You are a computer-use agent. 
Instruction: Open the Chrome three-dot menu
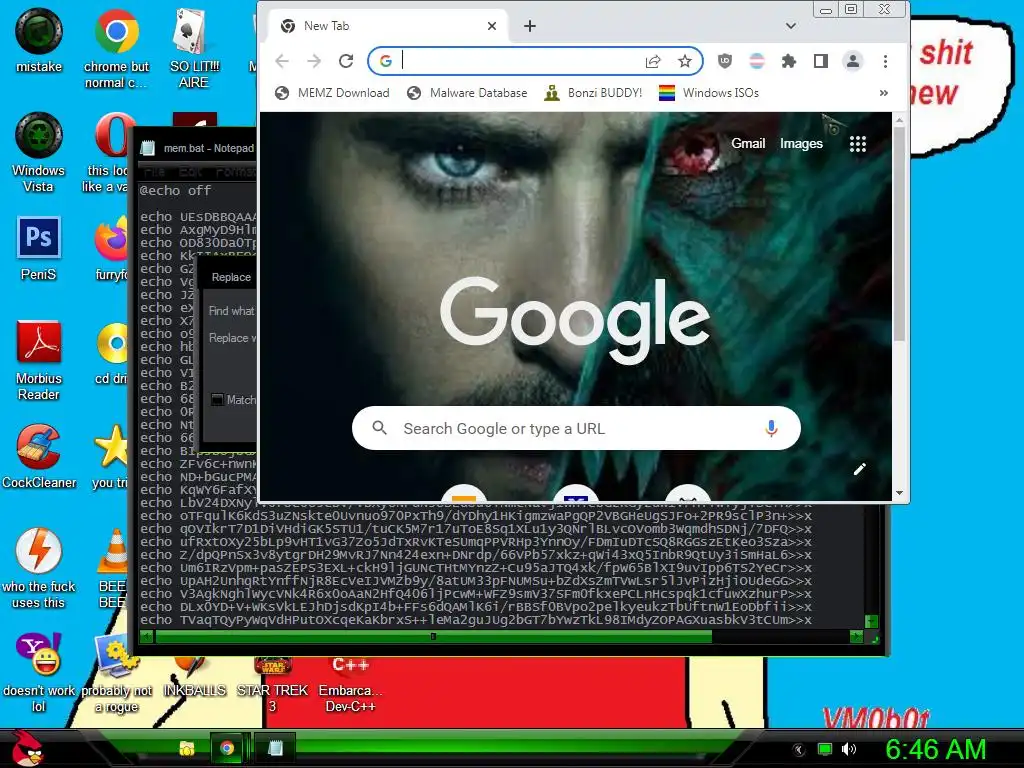pyautogui.click(x=886, y=61)
